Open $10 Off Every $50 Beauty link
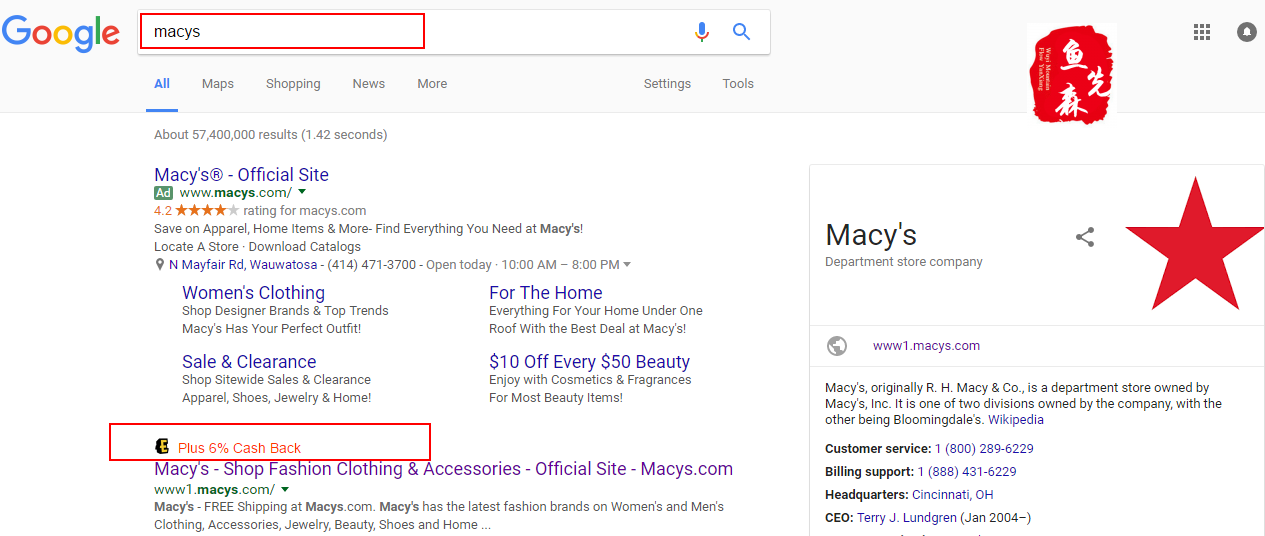1265x536 pixels. coord(589,362)
